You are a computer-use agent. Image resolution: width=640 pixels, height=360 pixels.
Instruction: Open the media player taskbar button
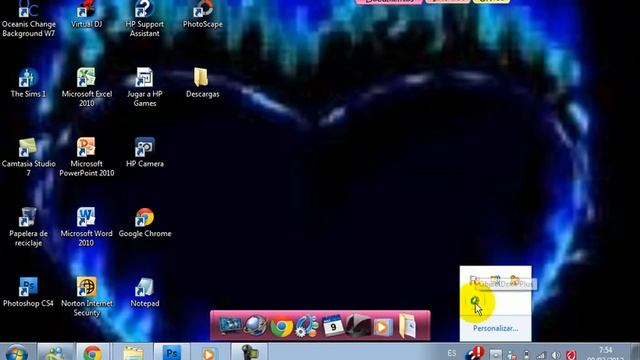(209, 352)
